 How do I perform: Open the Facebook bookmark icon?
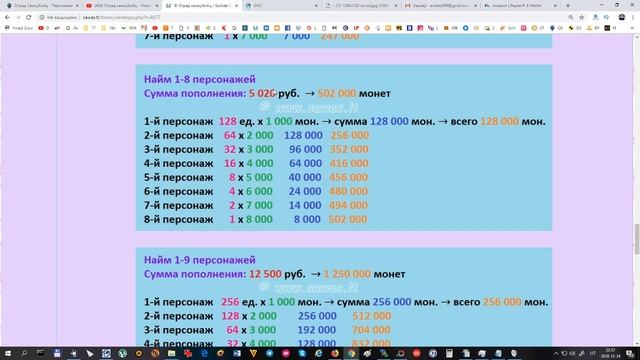287,28
